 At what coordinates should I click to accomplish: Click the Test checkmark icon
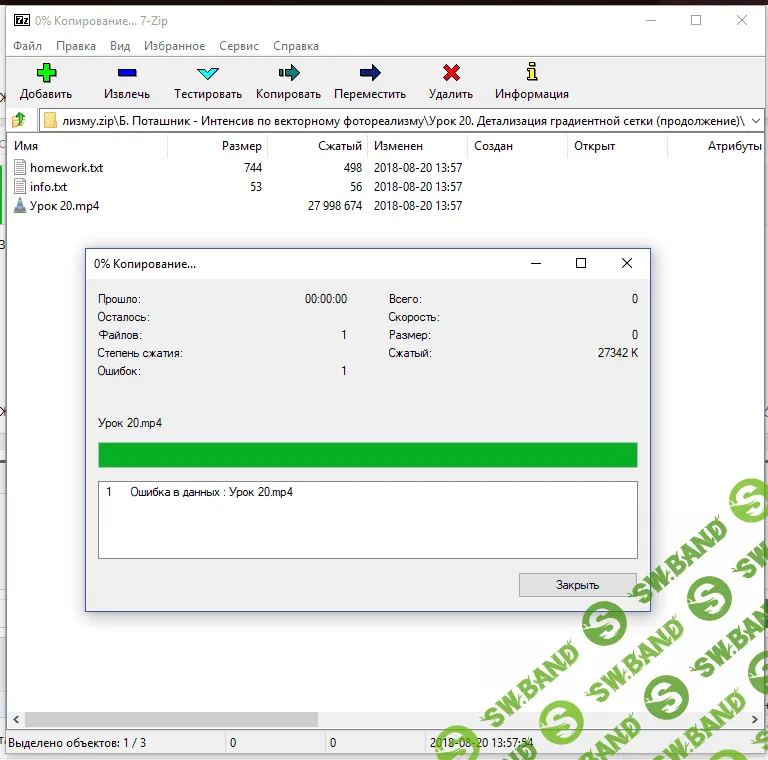click(208, 73)
